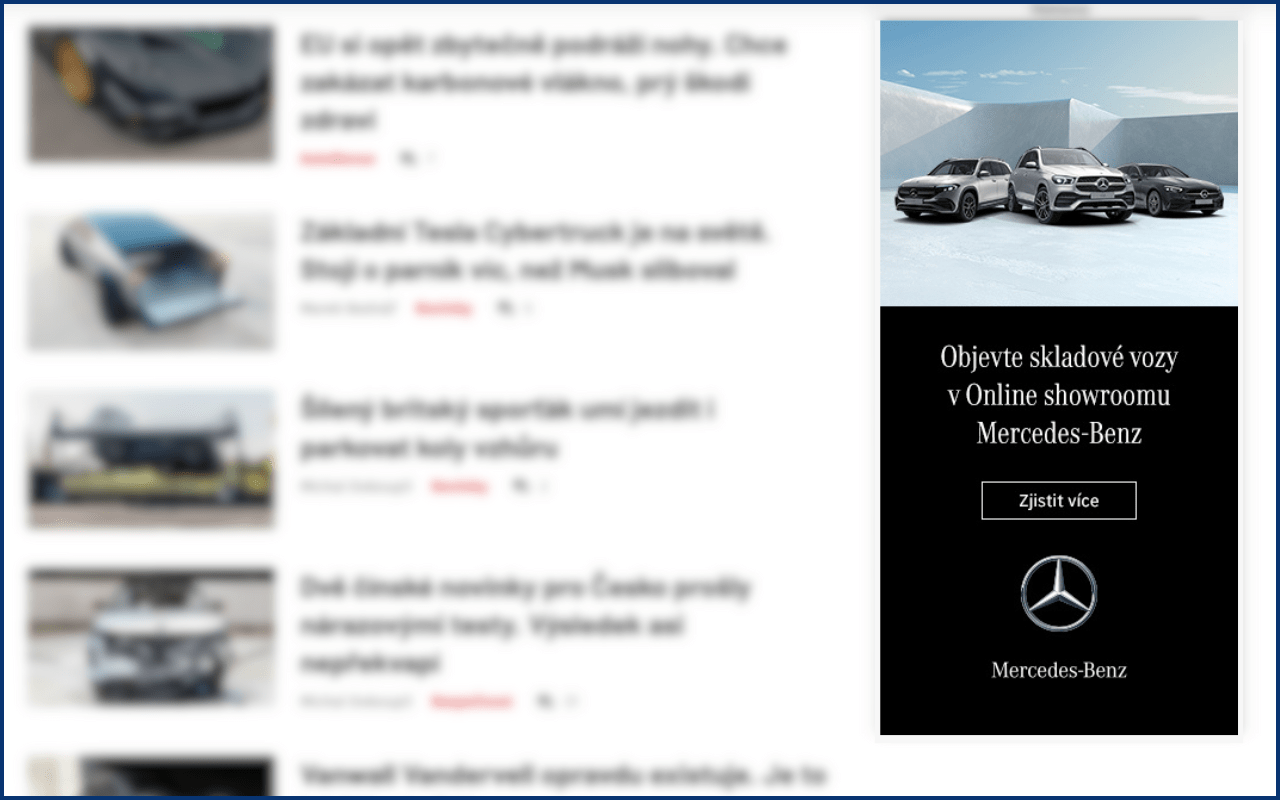
Task: Click thumbnail of car on upside-down track
Action: tap(151, 459)
